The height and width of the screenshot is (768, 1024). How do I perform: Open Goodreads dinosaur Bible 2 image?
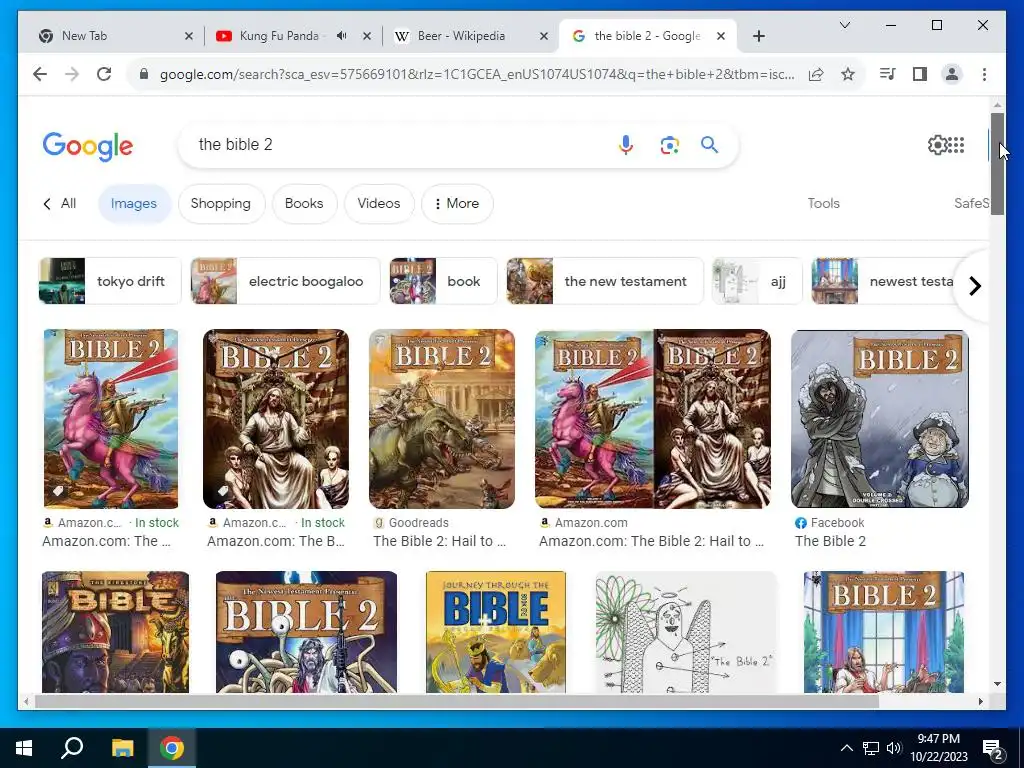441,419
